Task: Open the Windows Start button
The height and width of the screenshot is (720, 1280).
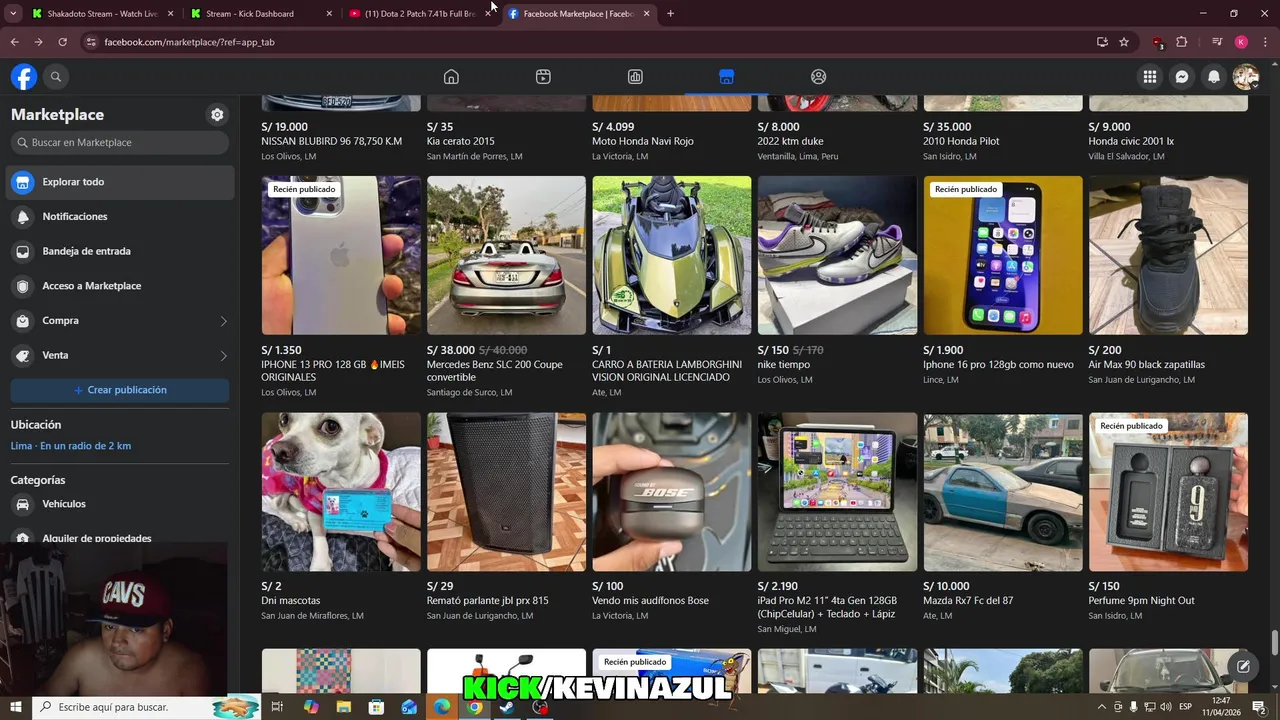Action: 16,707
